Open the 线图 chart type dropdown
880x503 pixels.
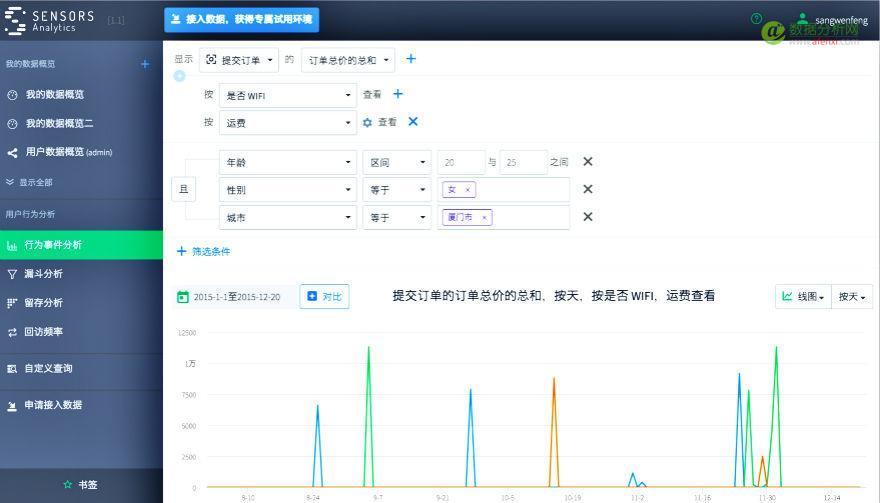(804, 296)
